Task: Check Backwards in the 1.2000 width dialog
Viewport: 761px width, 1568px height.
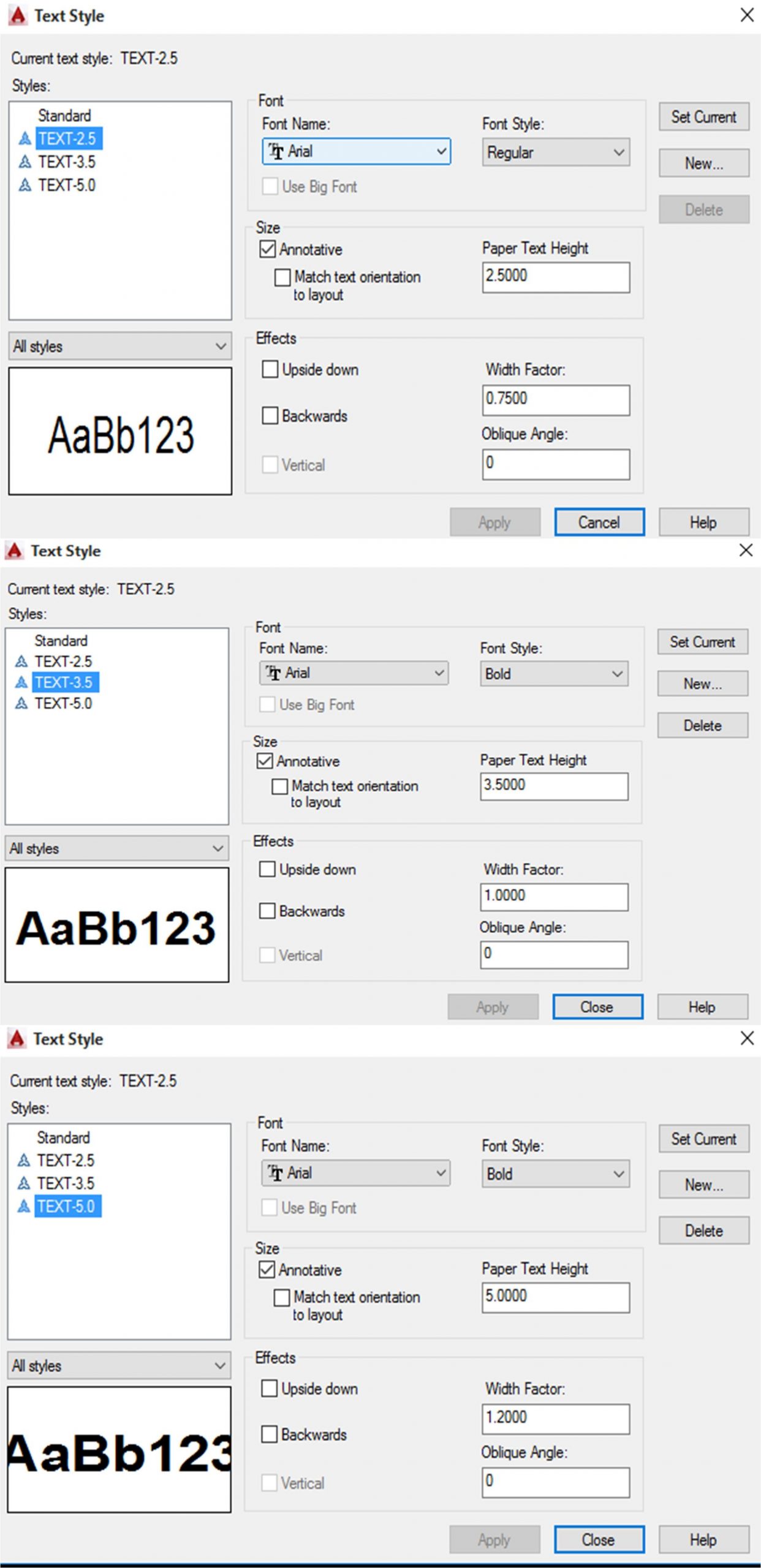Action: (269, 1434)
